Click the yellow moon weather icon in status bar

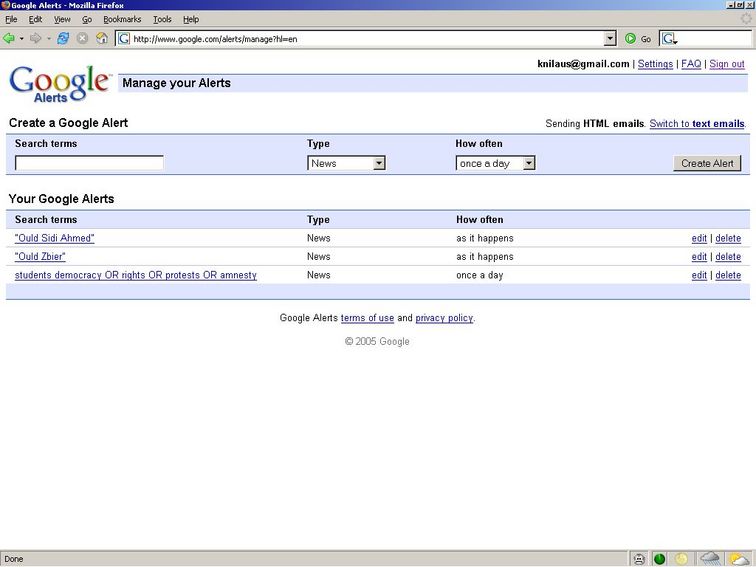coord(681,559)
